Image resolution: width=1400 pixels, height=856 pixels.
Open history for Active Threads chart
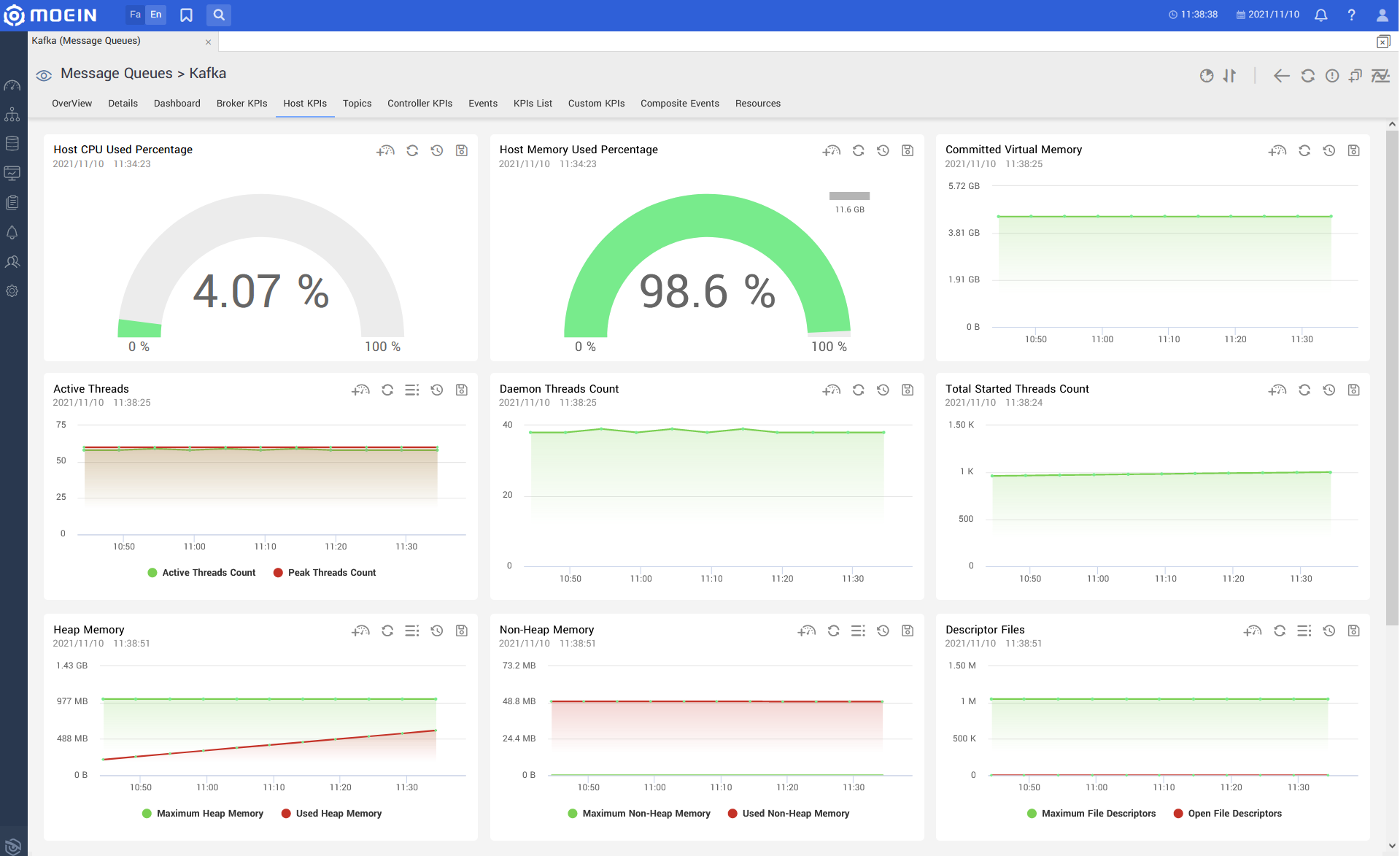tap(437, 390)
